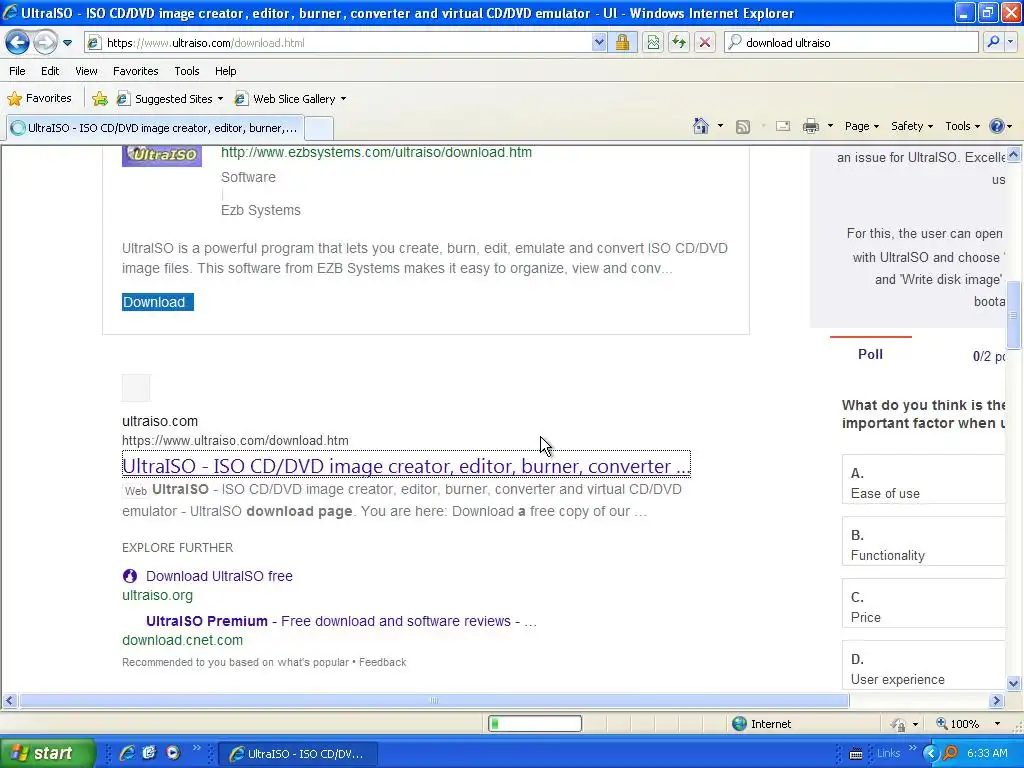Expand the zoom level dropdown arrow
The height and width of the screenshot is (768, 1024).
tap(997, 724)
